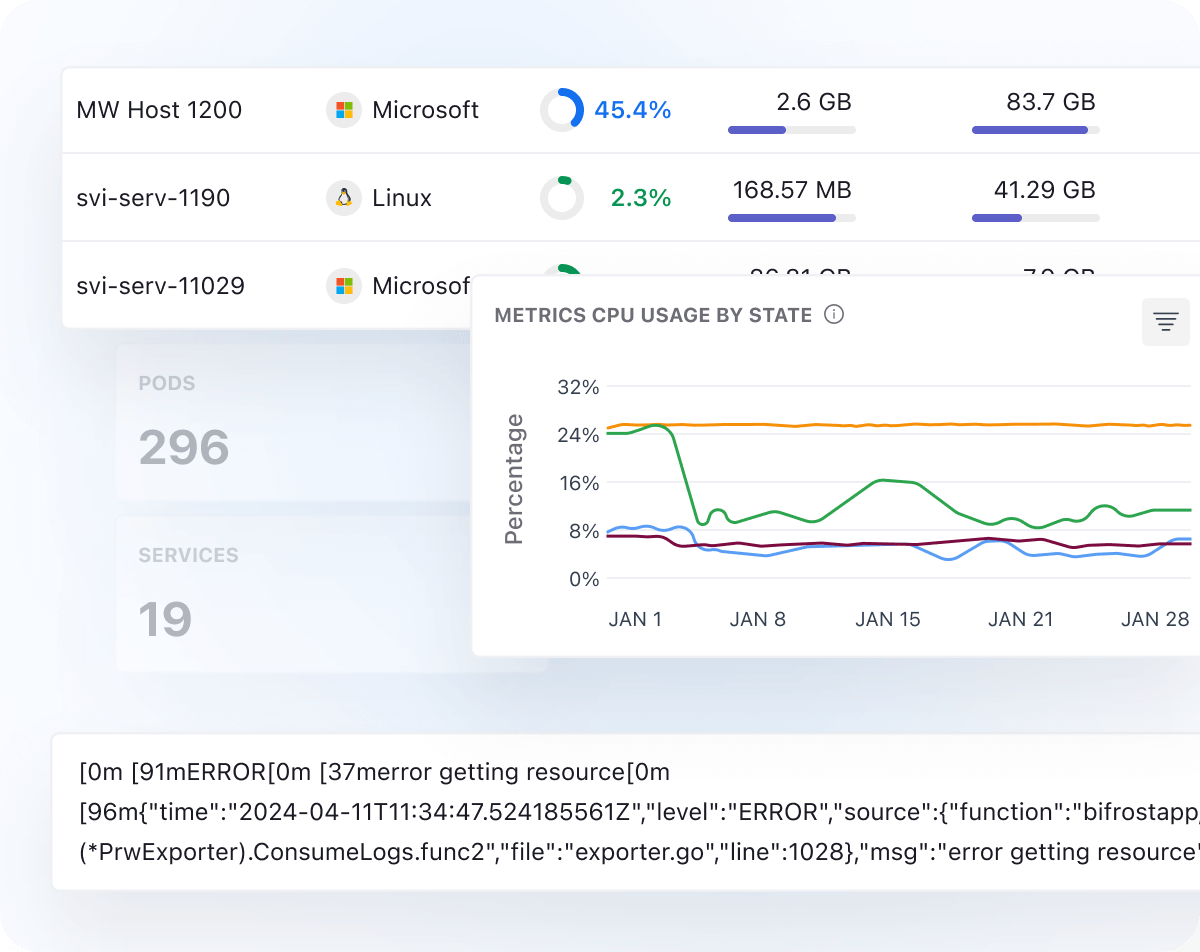
Task: Click the SERVICES card label
Action: (x=188, y=555)
